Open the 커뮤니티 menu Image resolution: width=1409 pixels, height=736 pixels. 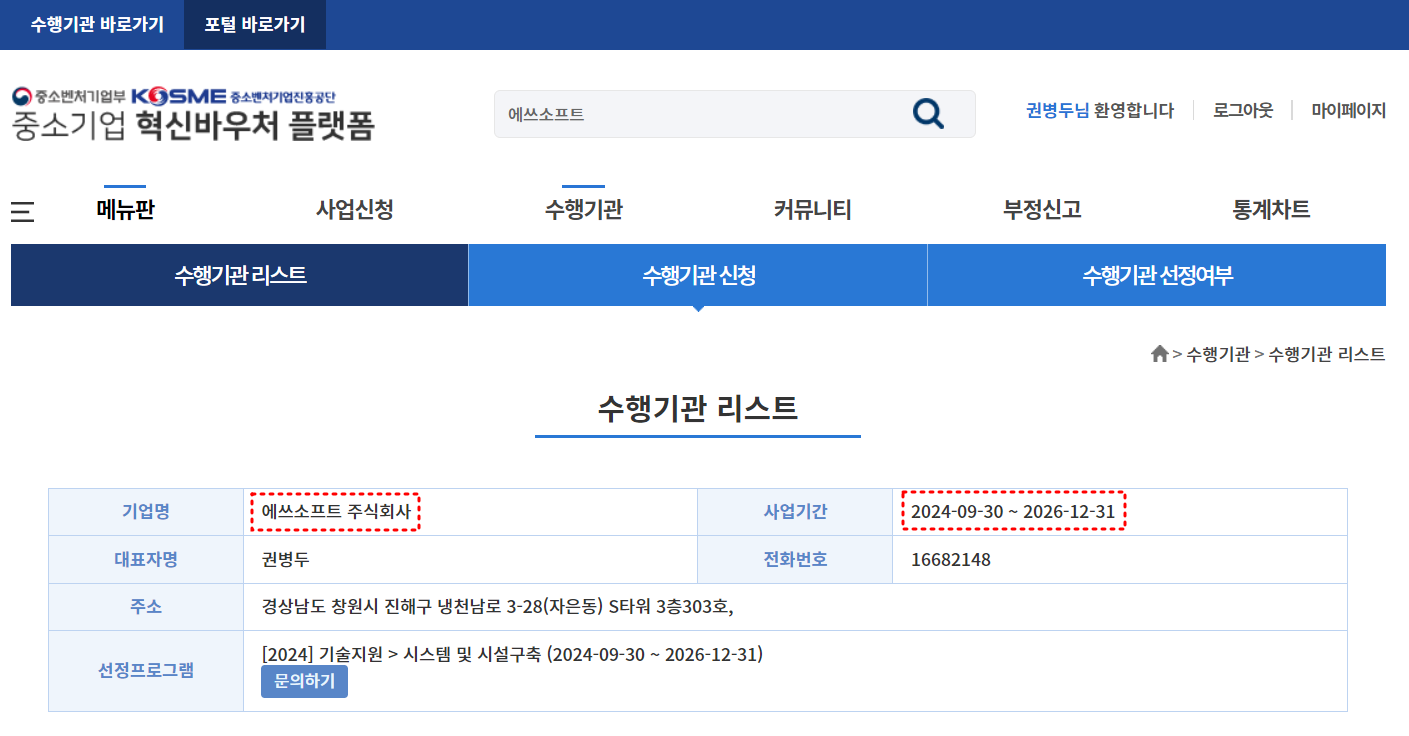click(x=812, y=210)
